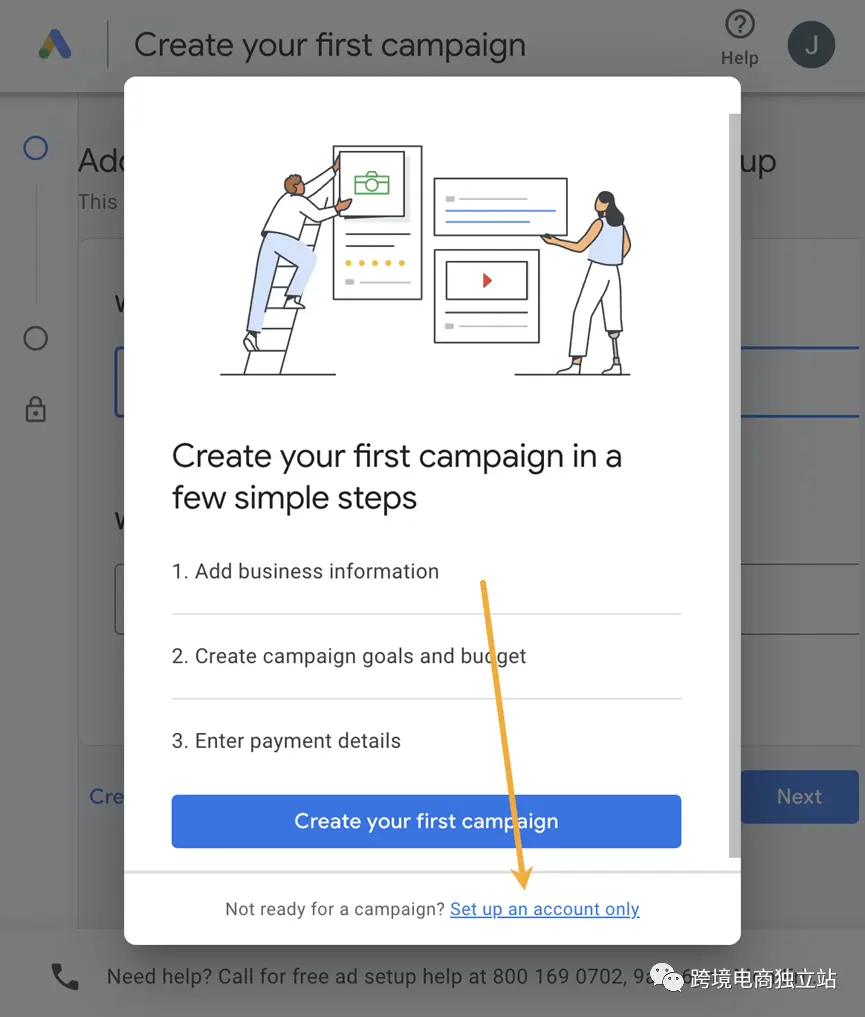
Task: Select the second grey step circle
Action: click(x=36, y=338)
